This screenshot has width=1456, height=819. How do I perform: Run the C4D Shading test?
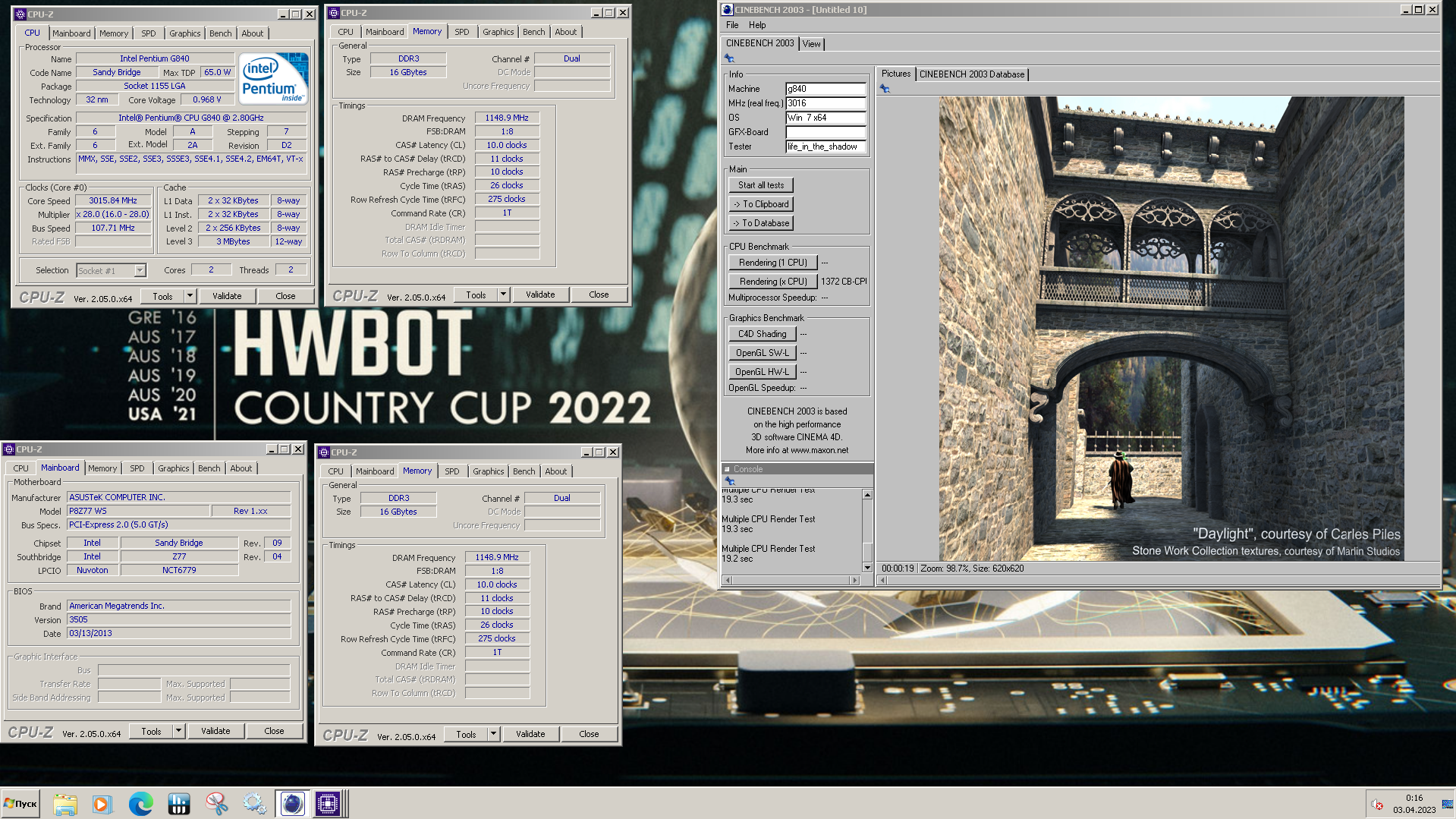tap(763, 334)
